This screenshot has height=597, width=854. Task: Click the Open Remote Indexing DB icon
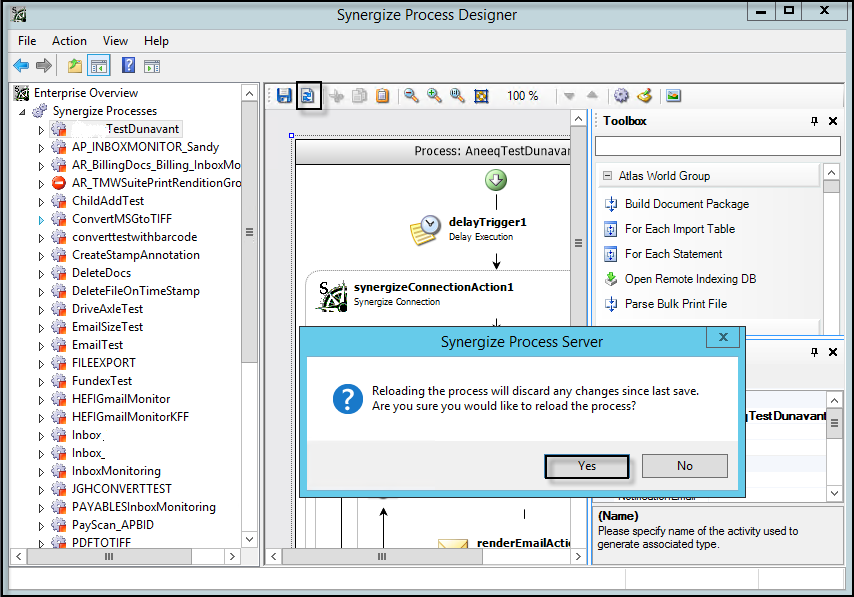pyautogui.click(x=611, y=279)
